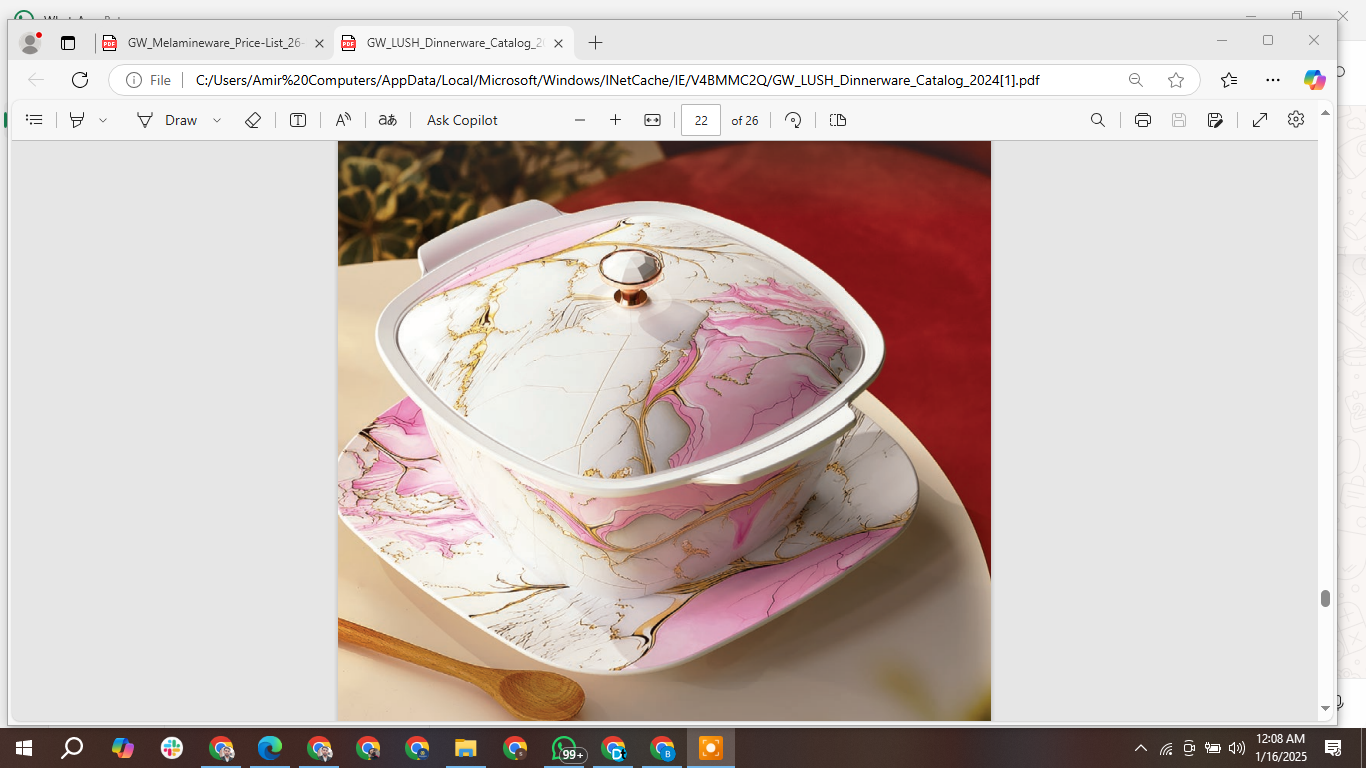Refresh the current page
Viewport: 1366px width, 768px height.
pos(80,80)
